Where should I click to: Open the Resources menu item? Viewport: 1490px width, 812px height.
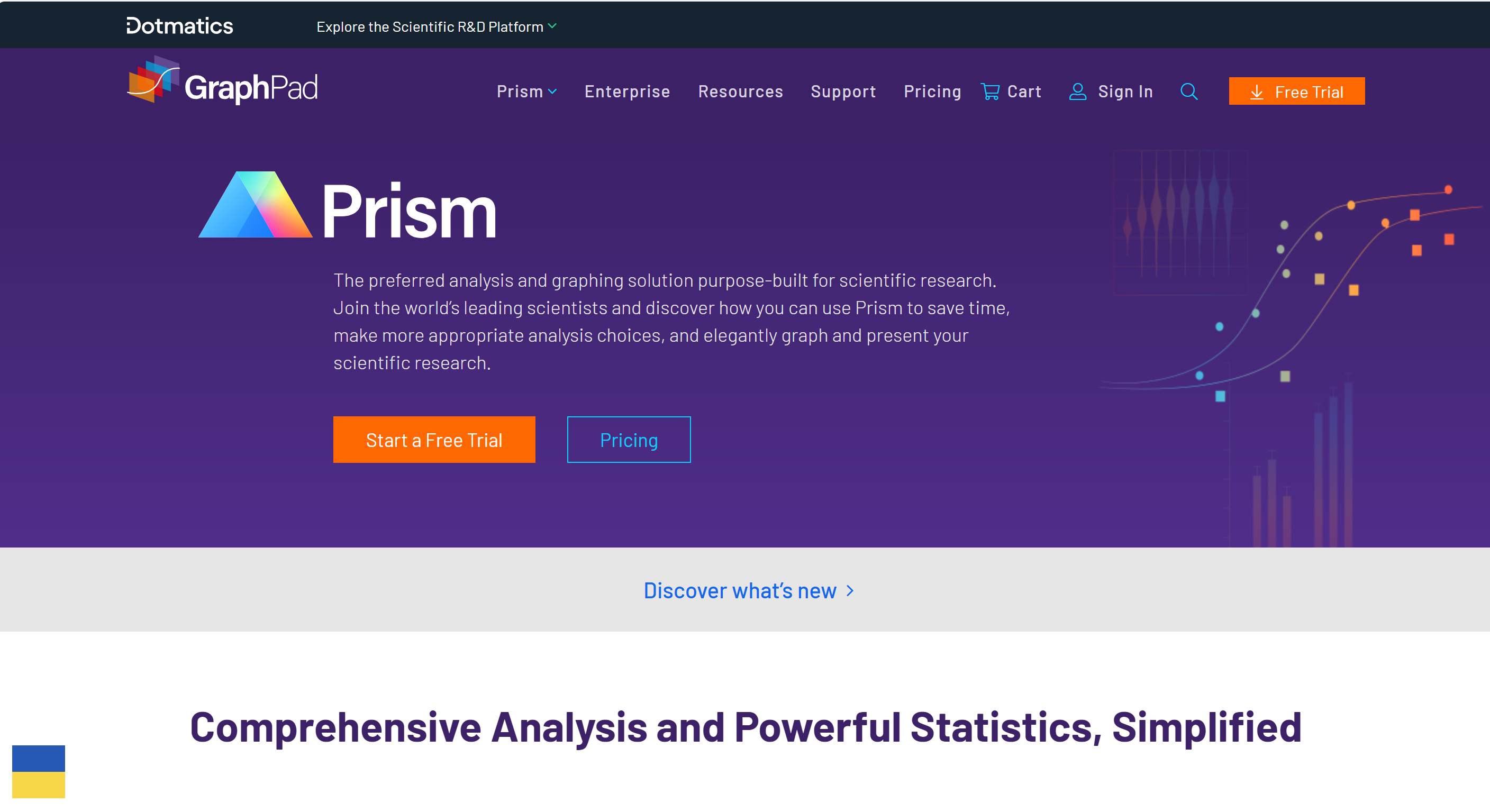coord(740,92)
